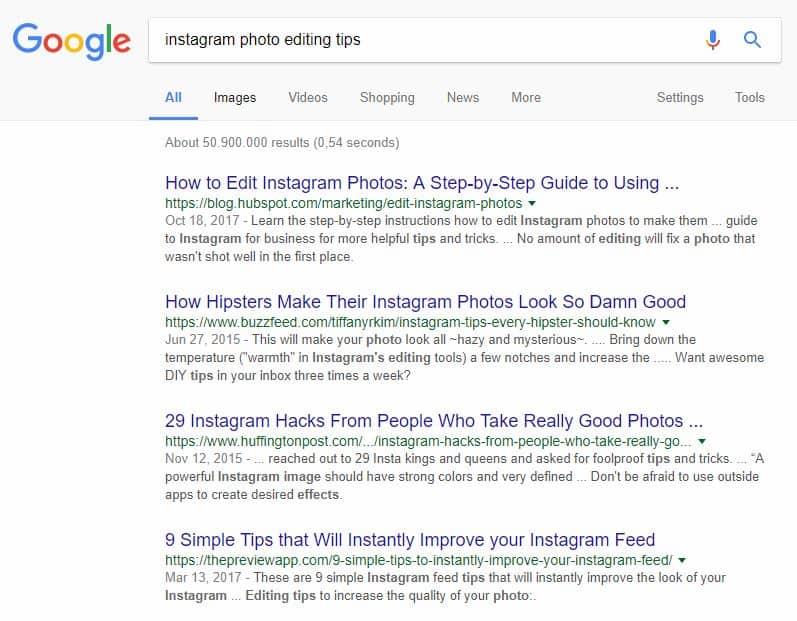Switch to the Images tab
The width and height of the screenshot is (797, 621).
coord(235,98)
